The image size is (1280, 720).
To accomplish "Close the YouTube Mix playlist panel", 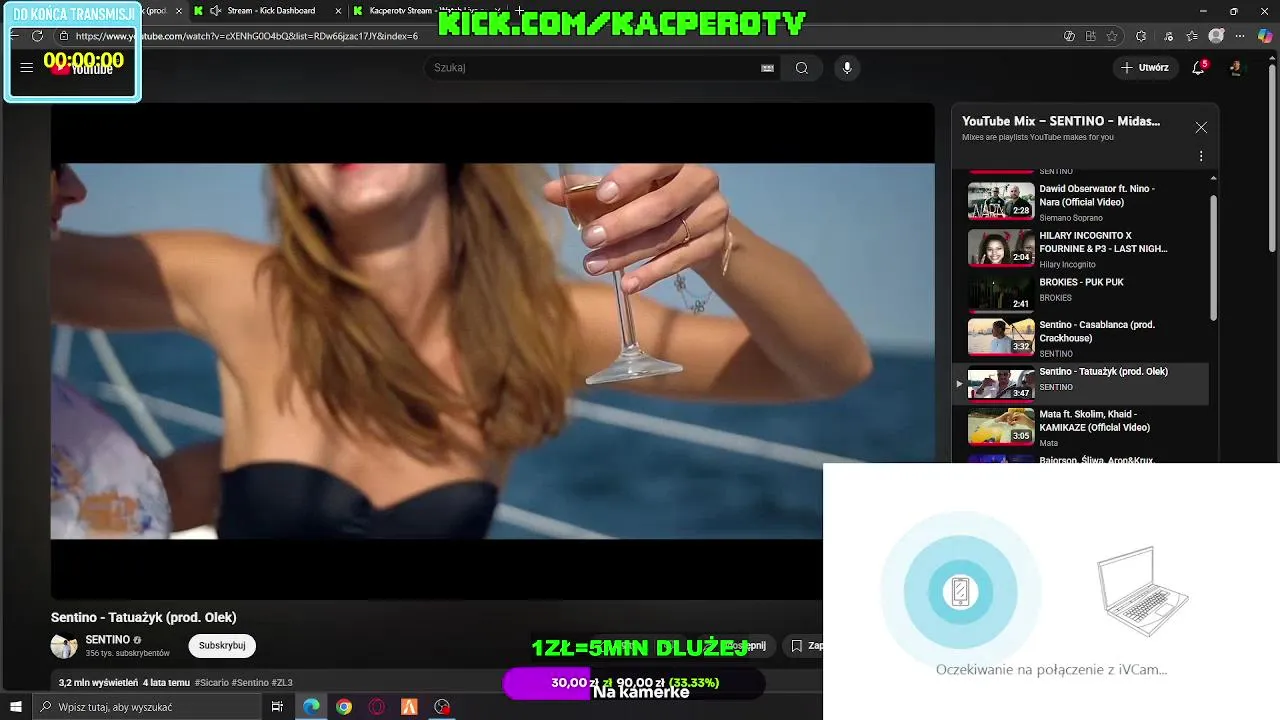I will coord(1201,127).
